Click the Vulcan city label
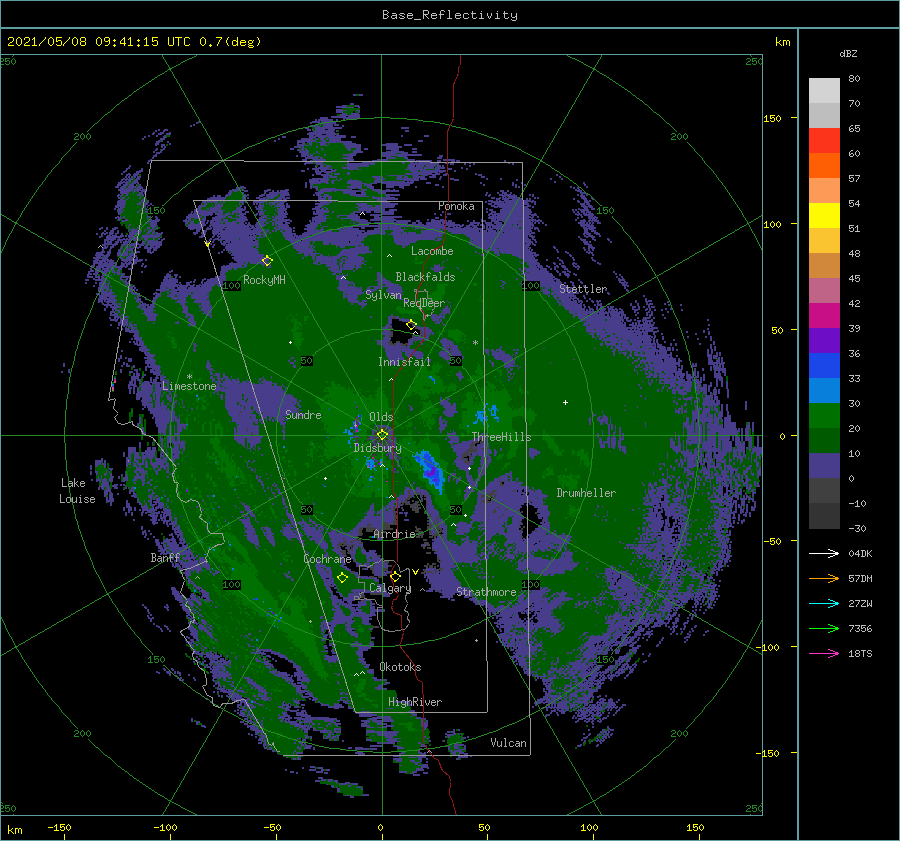 [x=509, y=743]
